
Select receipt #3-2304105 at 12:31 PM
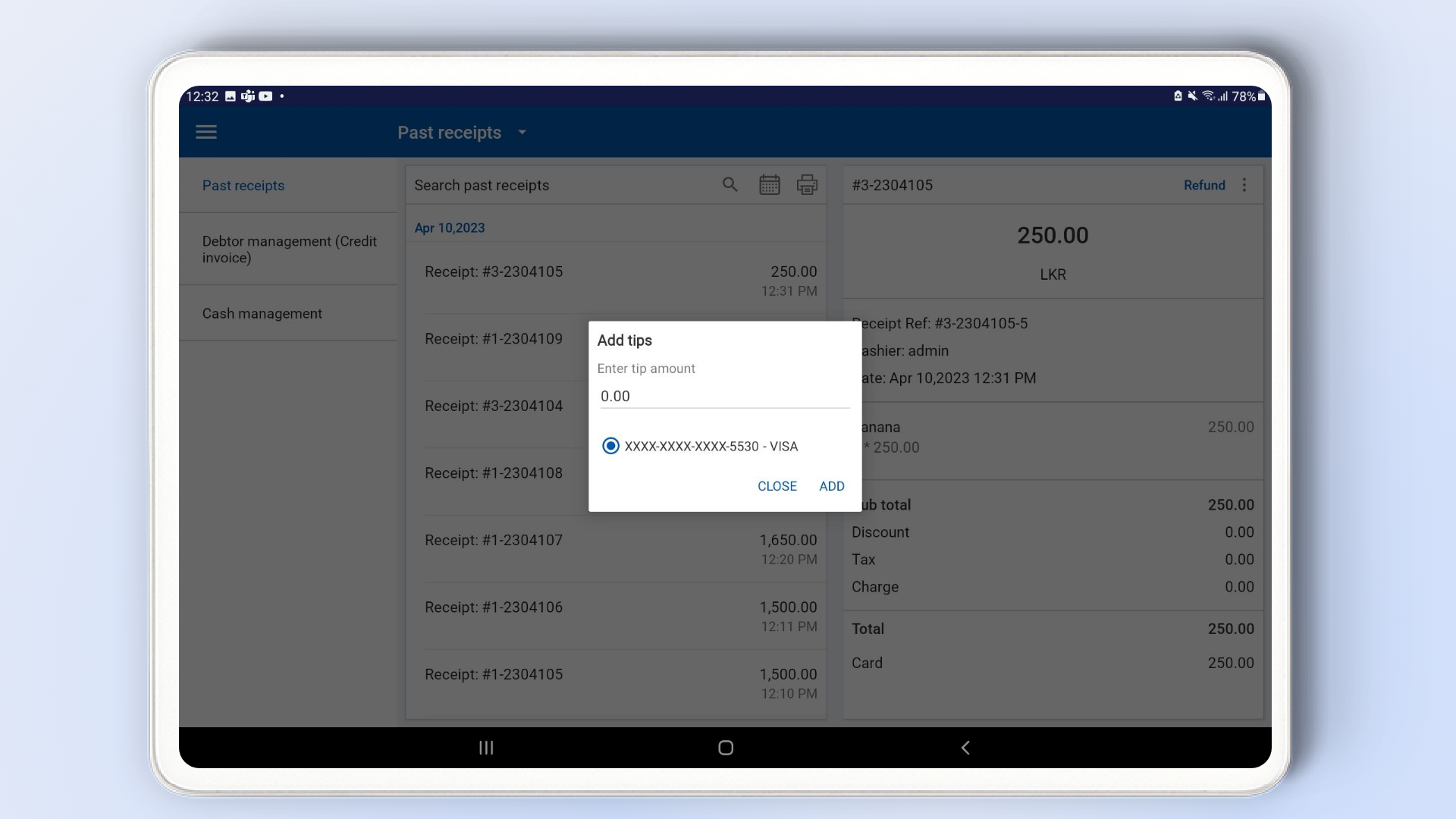click(620, 280)
